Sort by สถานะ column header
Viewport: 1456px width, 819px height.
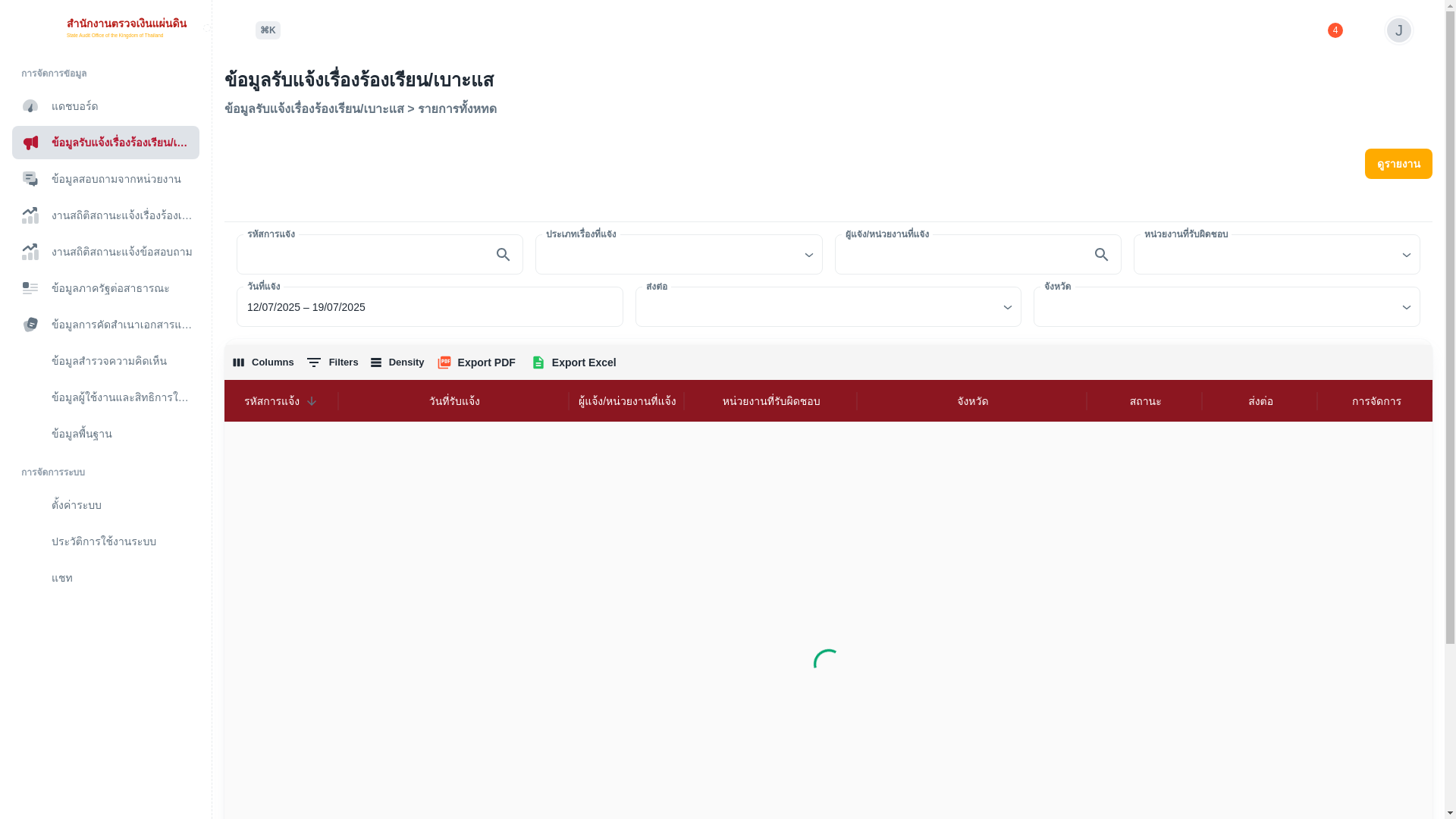point(1145,401)
